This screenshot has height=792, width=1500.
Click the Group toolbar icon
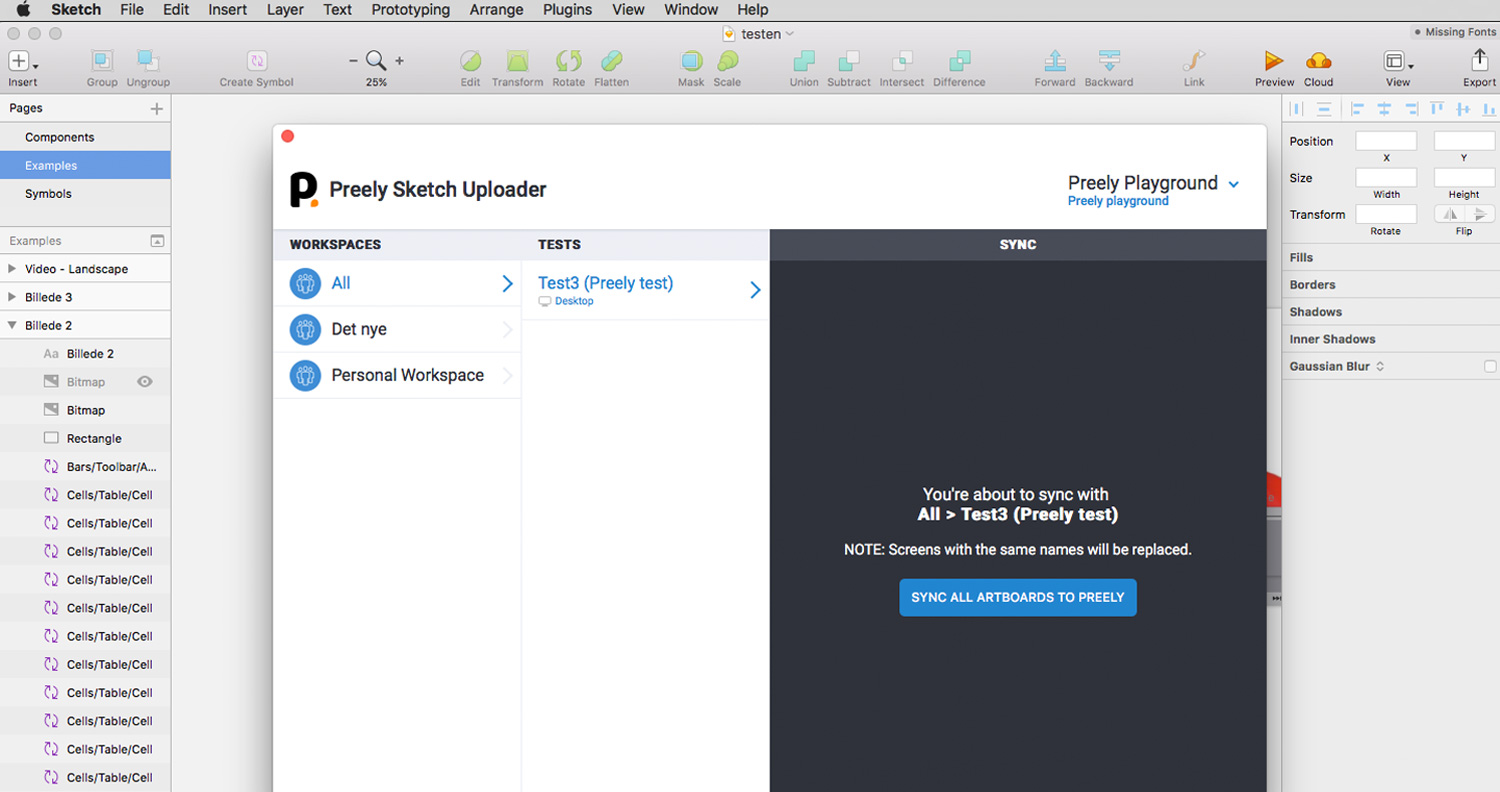102,61
